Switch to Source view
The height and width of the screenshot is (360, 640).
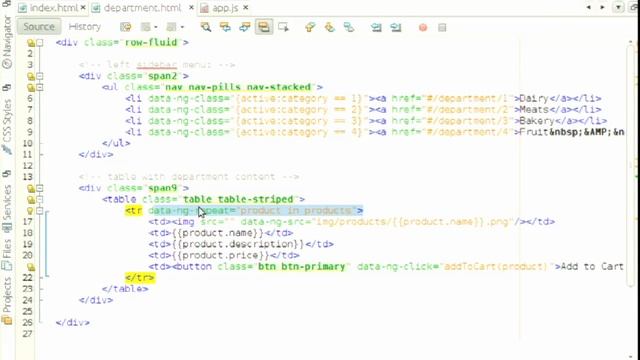[x=39, y=27]
